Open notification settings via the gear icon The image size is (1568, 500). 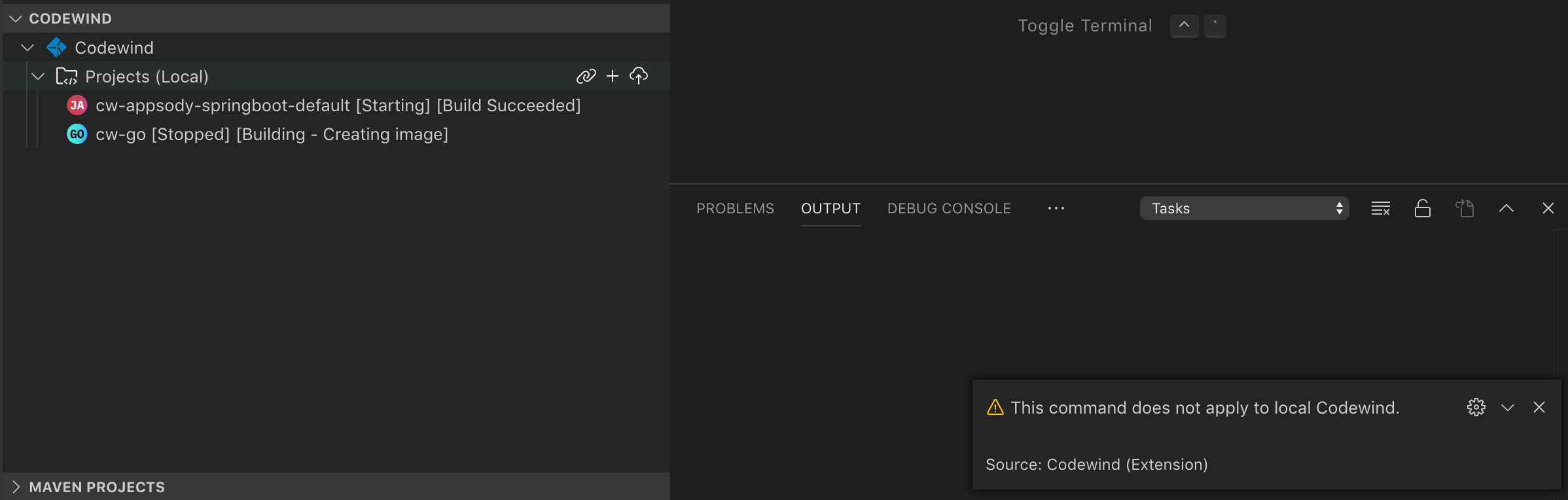pyautogui.click(x=1476, y=407)
